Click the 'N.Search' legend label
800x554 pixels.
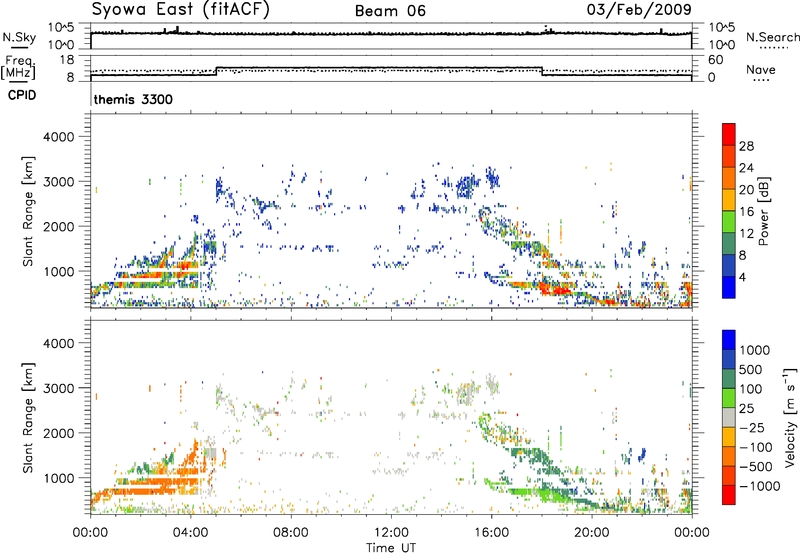click(x=772, y=37)
